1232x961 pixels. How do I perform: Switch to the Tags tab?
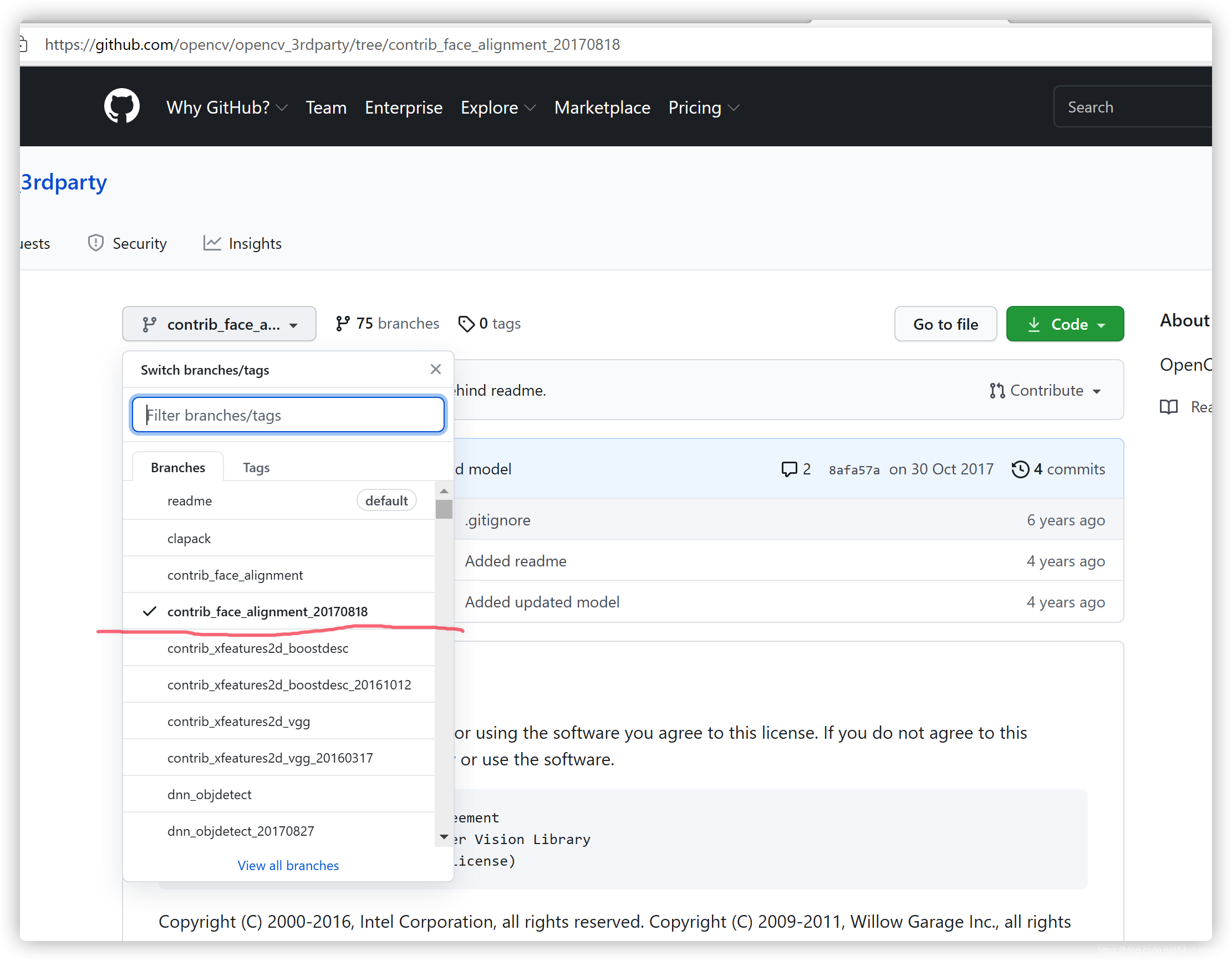point(256,468)
